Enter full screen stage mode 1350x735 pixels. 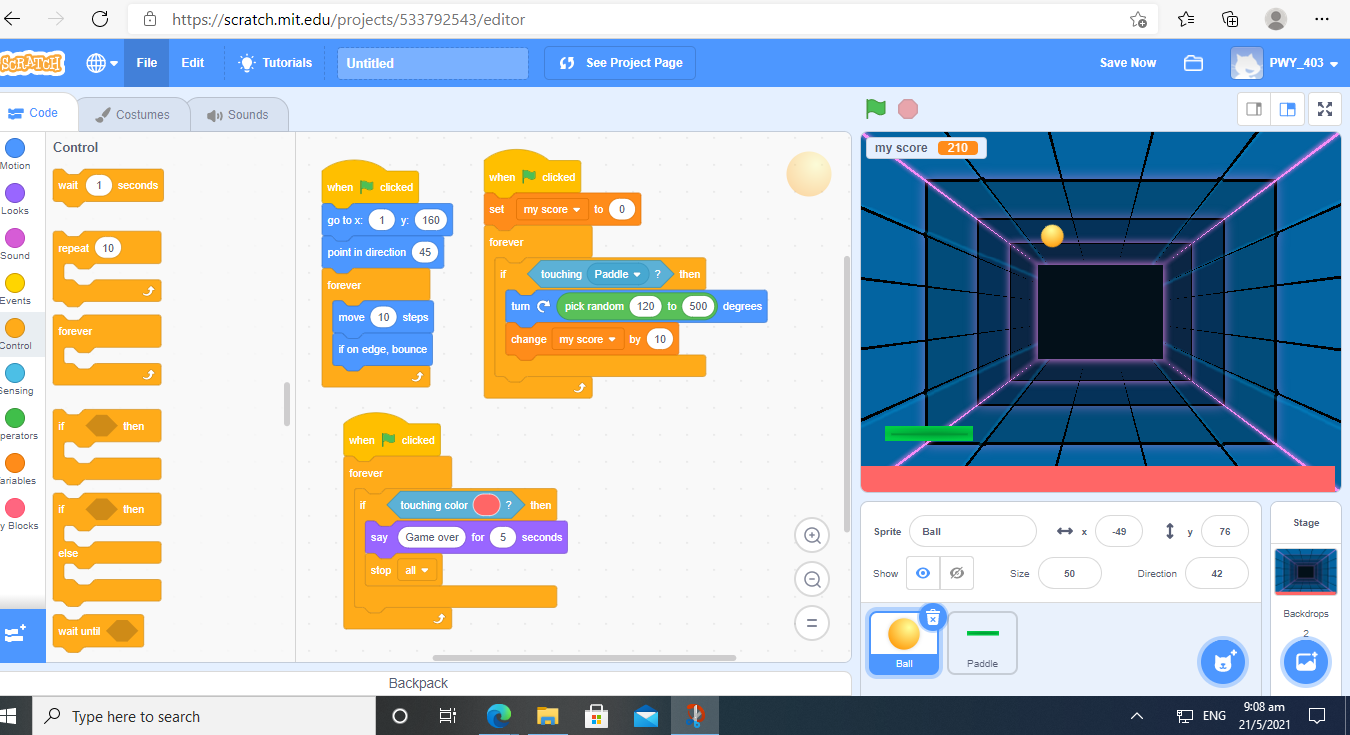pyautogui.click(x=1324, y=110)
